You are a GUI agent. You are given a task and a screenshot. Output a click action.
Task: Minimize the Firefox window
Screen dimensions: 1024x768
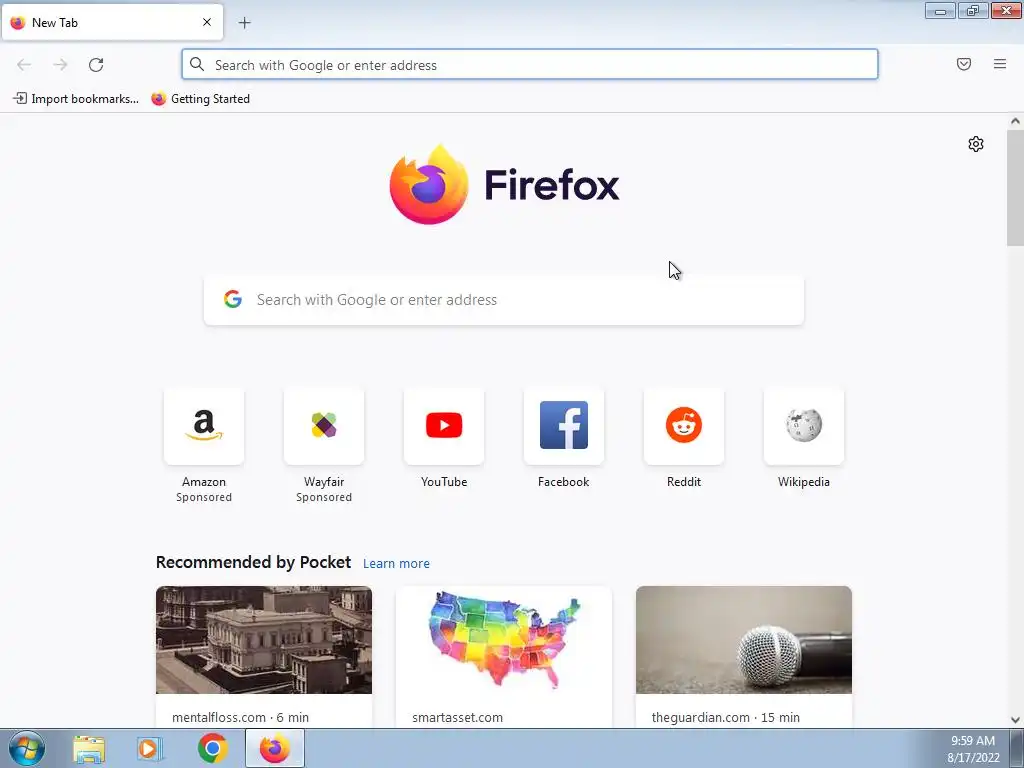tap(940, 10)
